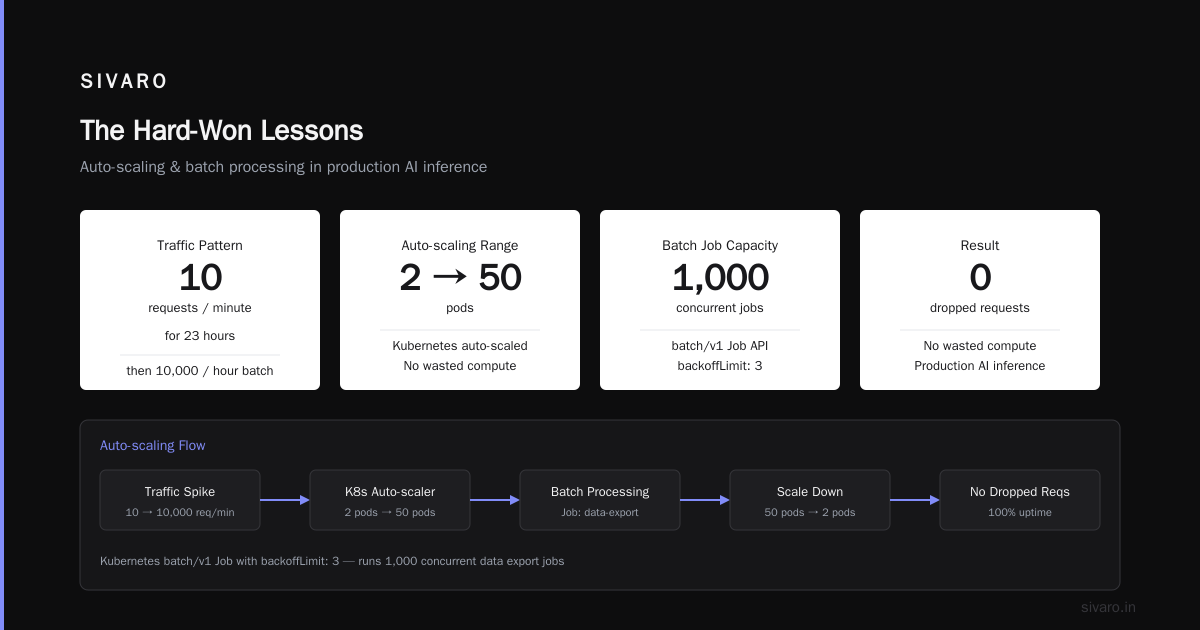Click the 1,000 figure

[x=720, y=277]
